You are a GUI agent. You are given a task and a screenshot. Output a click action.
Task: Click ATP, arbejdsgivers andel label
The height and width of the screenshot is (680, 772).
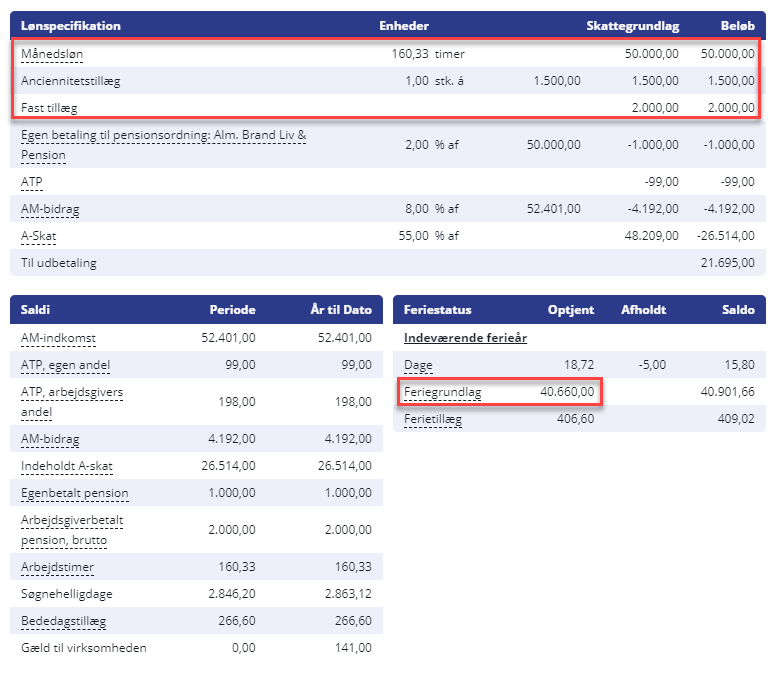72,402
